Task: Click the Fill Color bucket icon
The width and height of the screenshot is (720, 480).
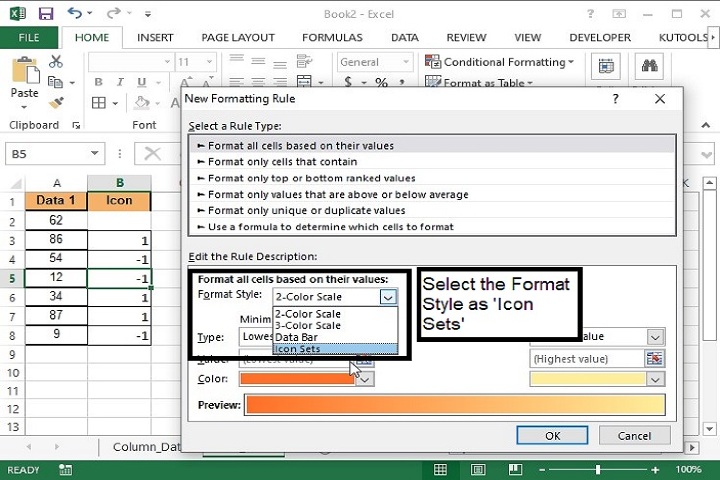Action: [141, 102]
